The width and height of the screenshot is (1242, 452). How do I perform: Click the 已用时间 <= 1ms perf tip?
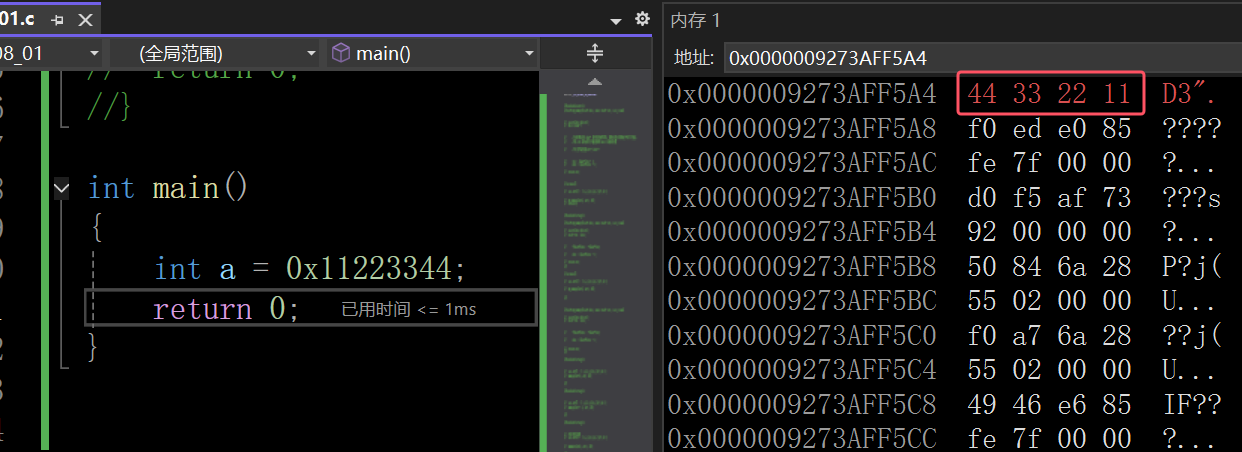[x=408, y=309]
